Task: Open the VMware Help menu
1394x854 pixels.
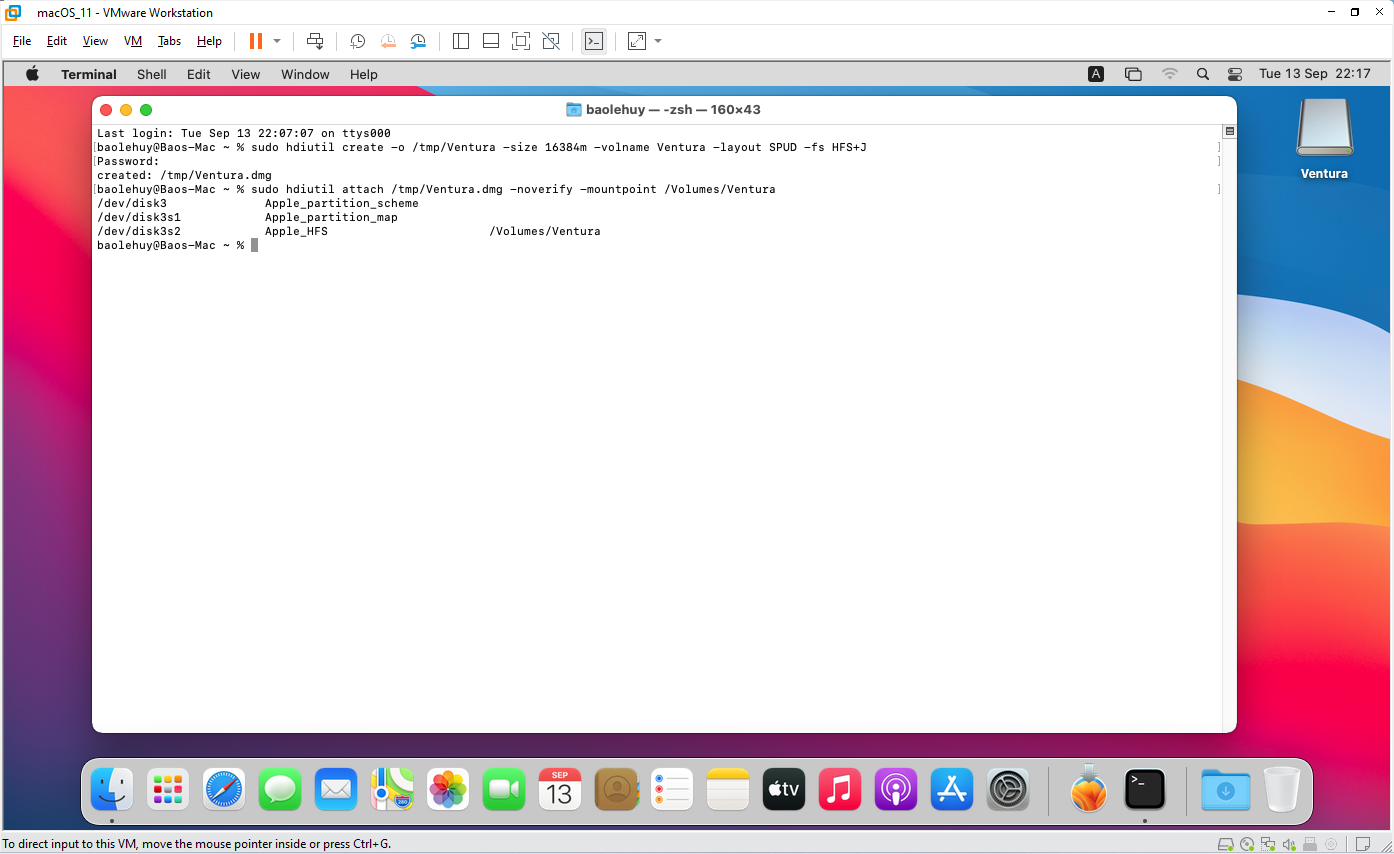Action: point(209,41)
